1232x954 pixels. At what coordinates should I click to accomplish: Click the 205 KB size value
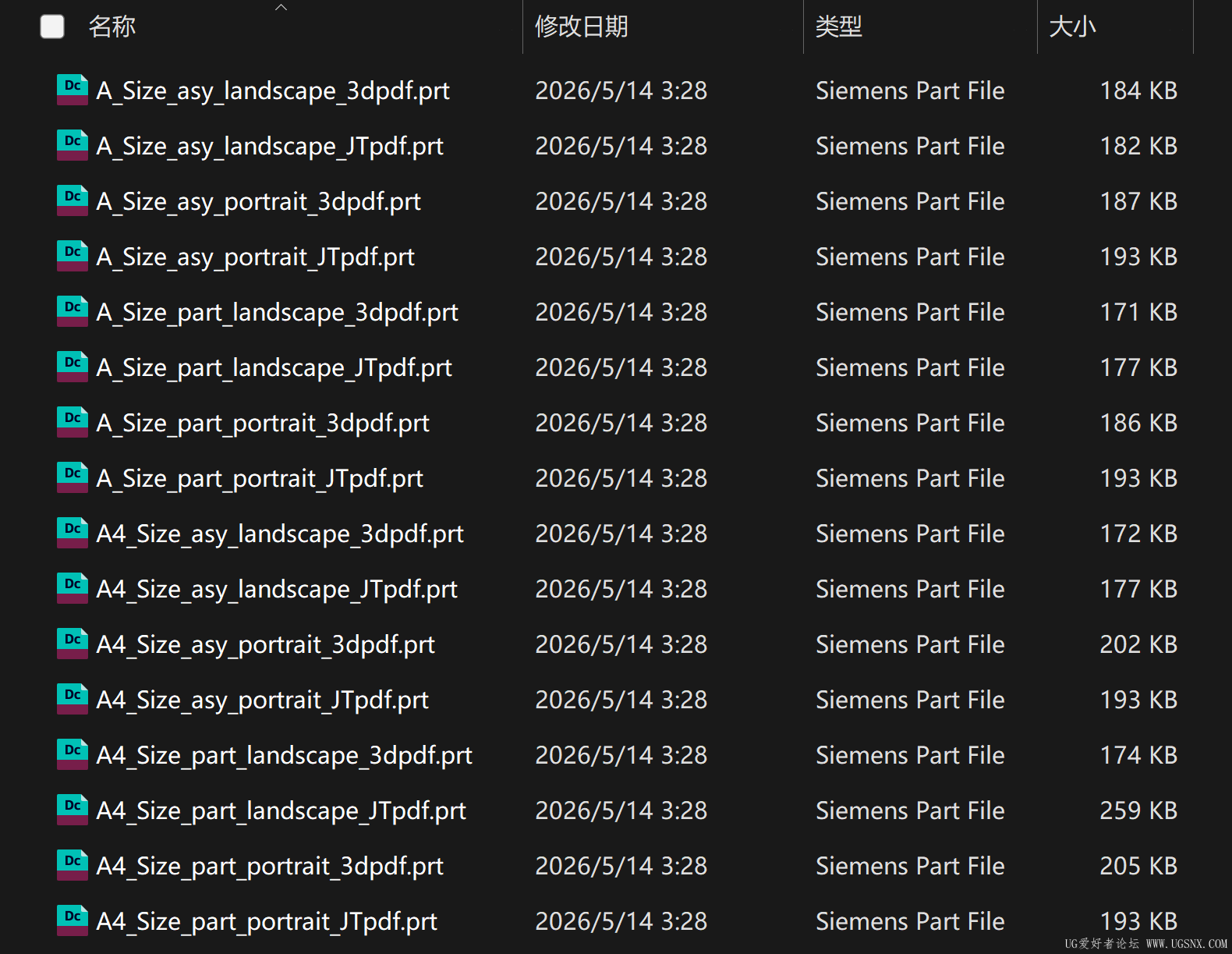click(x=1138, y=866)
